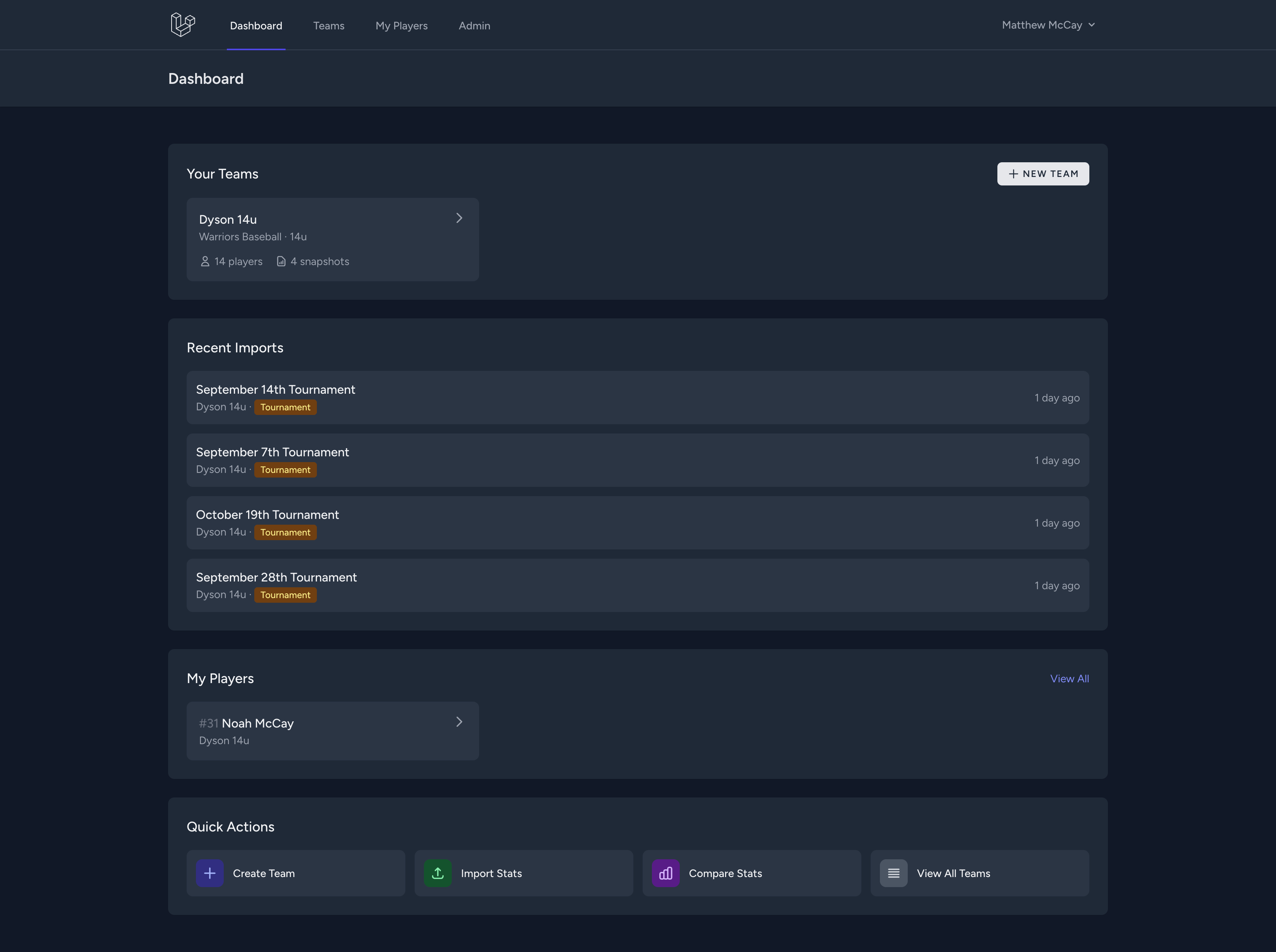Click the players icon on Dyson 14u card
Viewport: 1276px width, 952px height.
[x=205, y=261]
